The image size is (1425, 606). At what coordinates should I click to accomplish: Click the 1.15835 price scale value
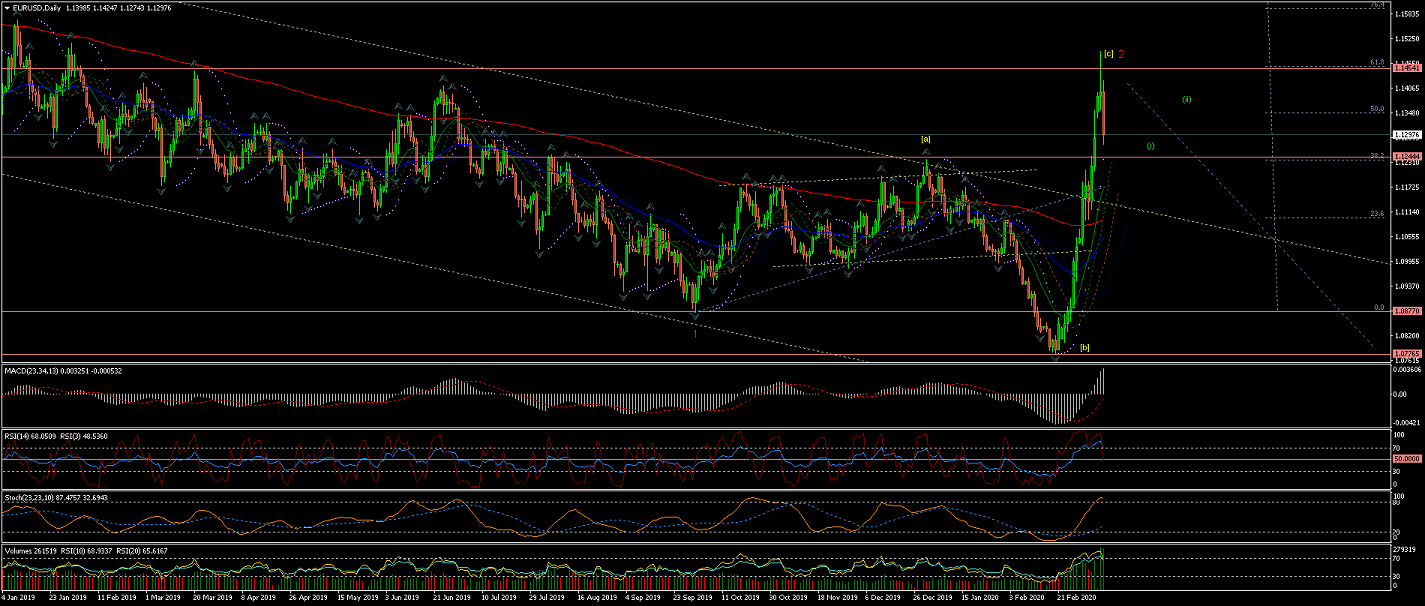click(x=1406, y=16)
